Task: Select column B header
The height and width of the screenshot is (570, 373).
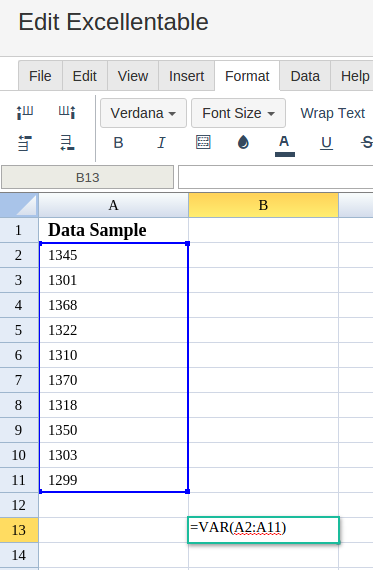Action: [263, 205]
